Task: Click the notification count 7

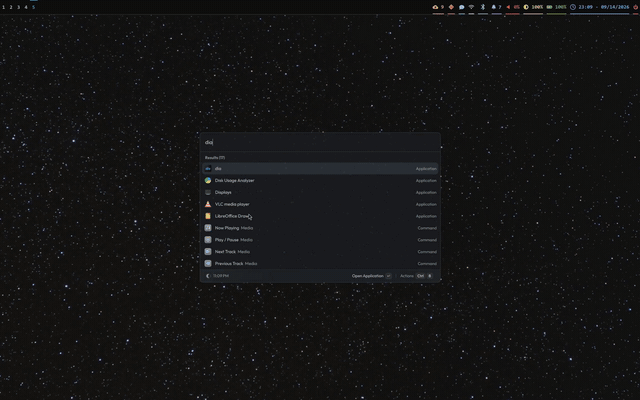Action: coord(500,7)
